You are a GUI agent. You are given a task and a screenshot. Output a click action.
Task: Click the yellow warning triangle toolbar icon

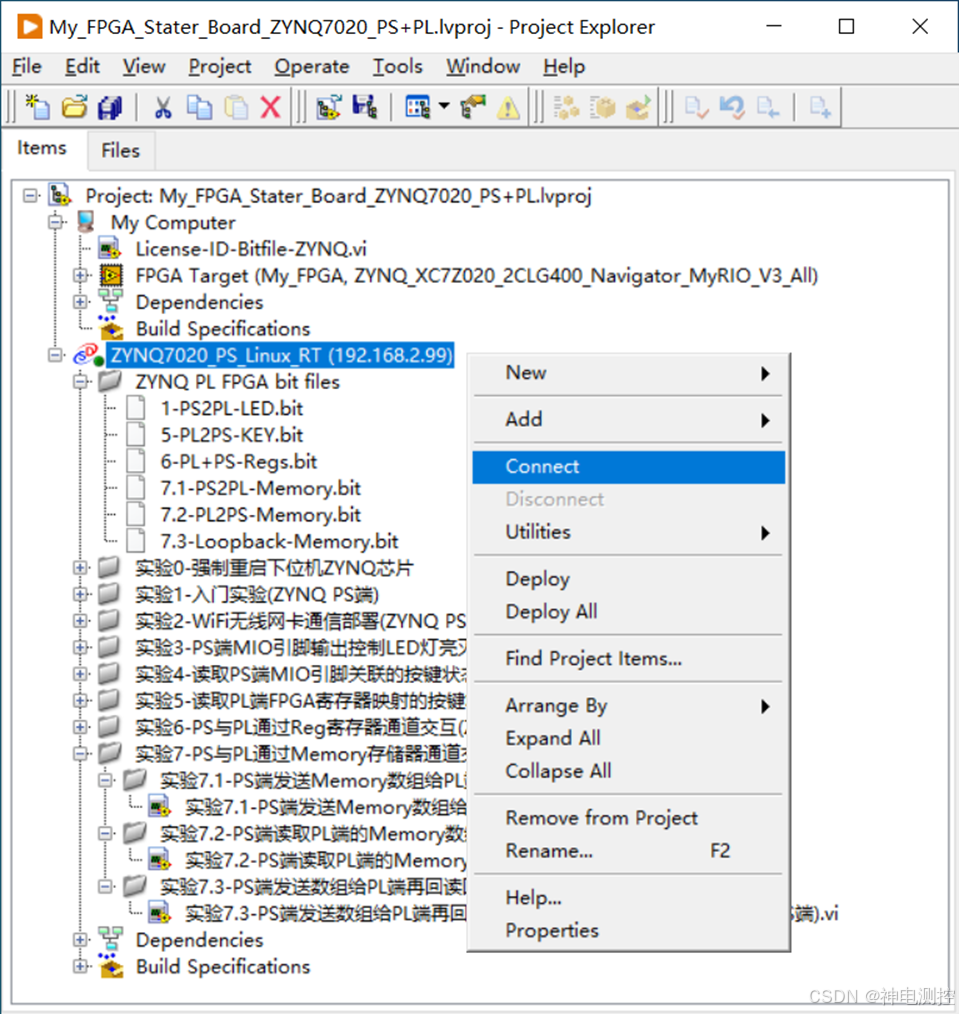[x=508, y=107]
